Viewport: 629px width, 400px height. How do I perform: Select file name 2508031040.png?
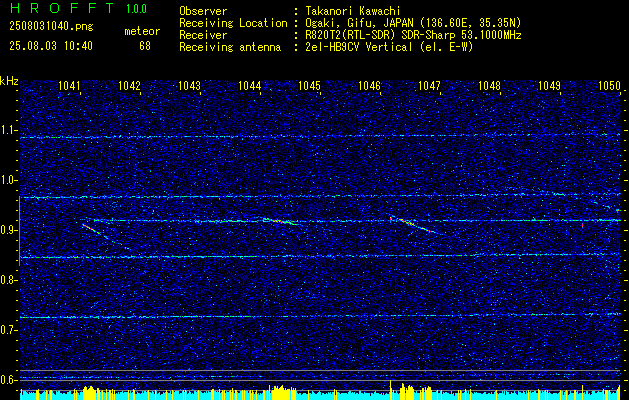point(51,27)
